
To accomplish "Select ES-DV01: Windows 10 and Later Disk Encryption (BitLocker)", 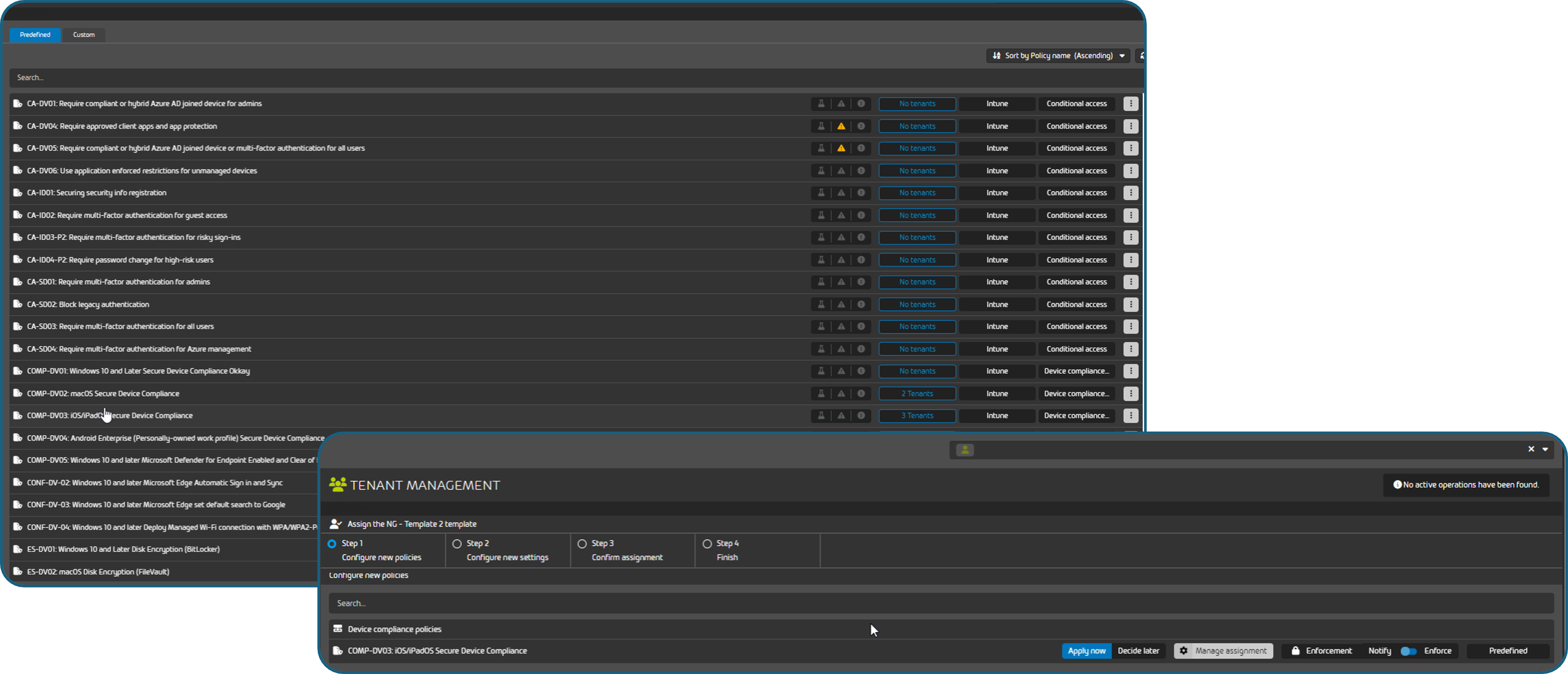I will (123, 549).
